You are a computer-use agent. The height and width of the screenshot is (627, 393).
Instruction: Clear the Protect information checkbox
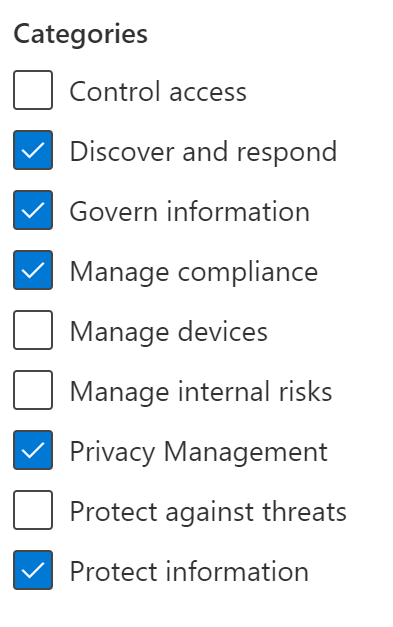[x=33, y=570]
